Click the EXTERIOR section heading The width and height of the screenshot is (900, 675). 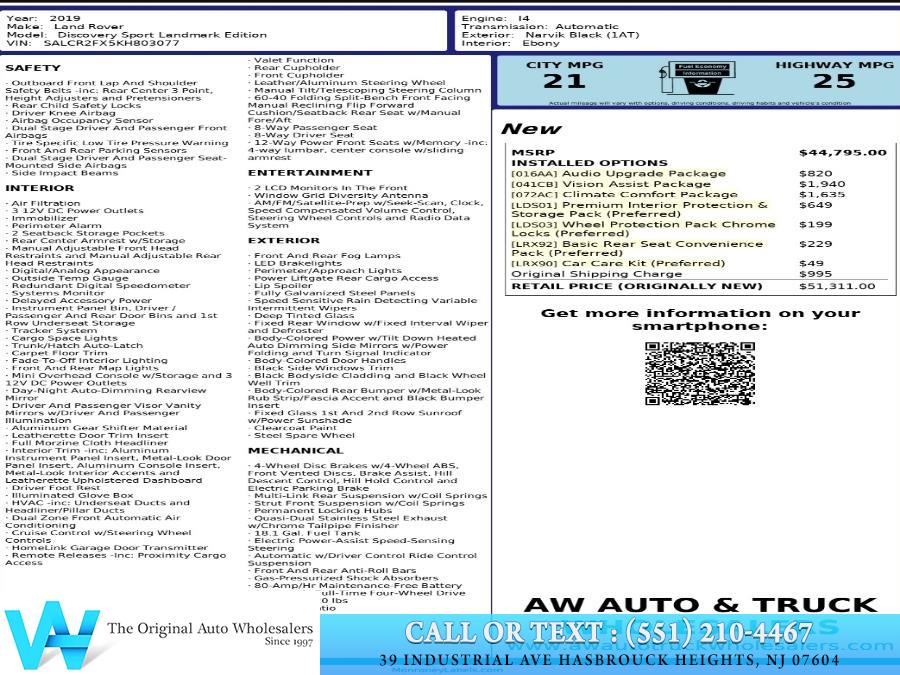tap(284, 240)
